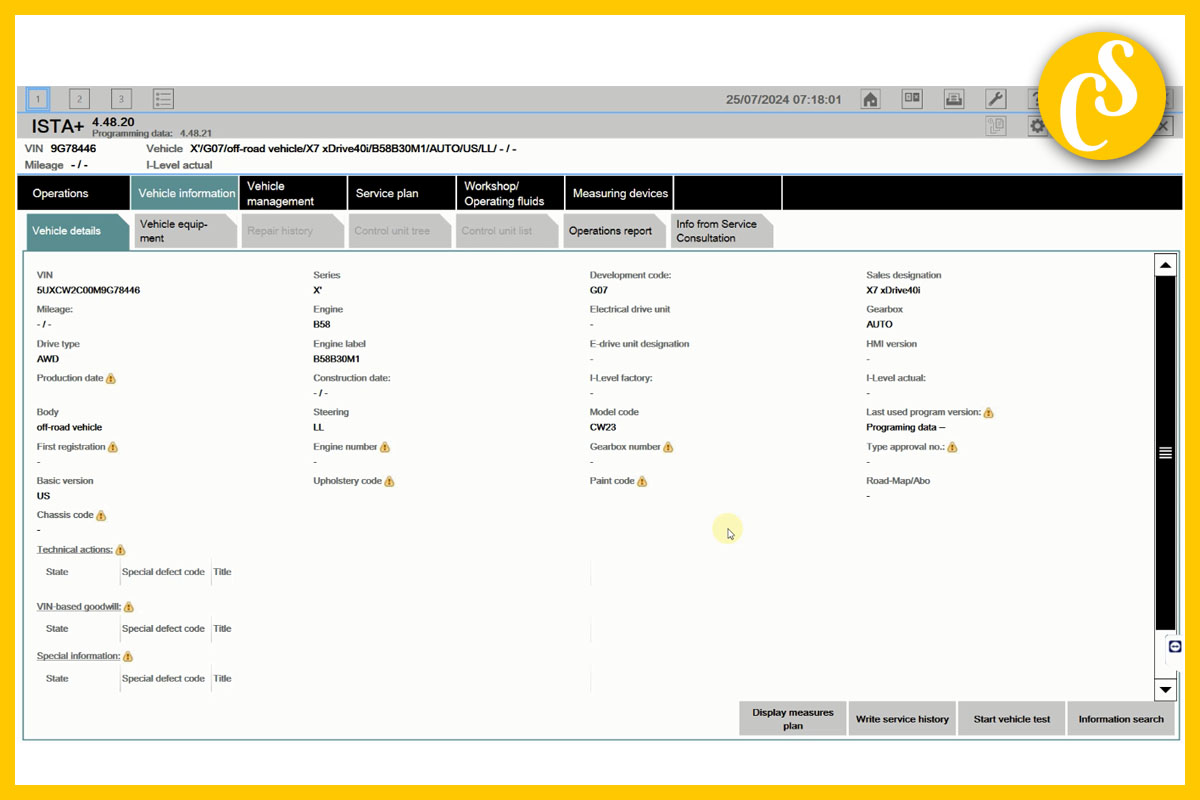Viewport: 1200px width, 800px height.
Task: Click the home icon in top toolbar
Action: (870, 99)
